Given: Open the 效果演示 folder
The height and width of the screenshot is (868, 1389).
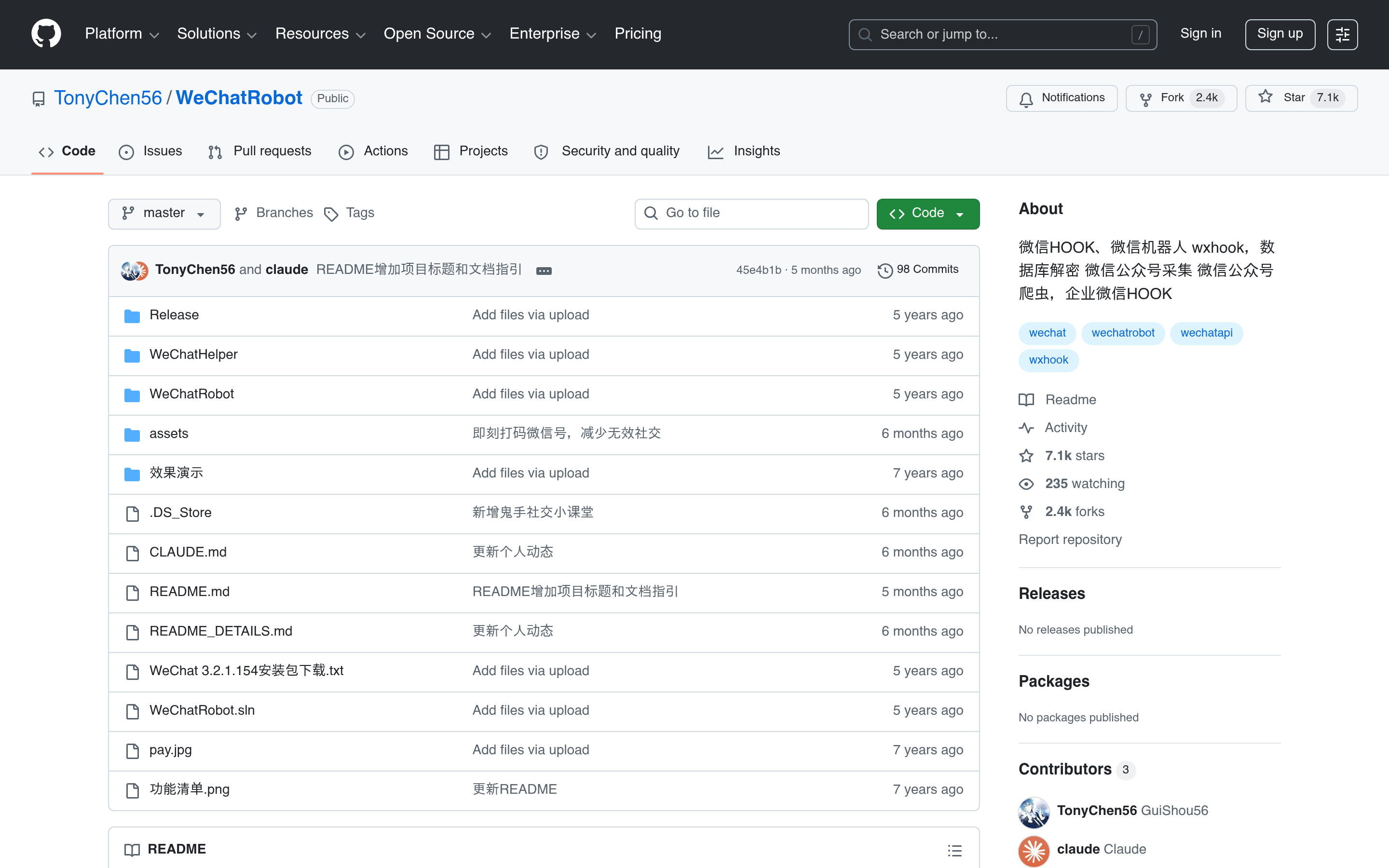Looking at the screenshot, I should point(176,473).
